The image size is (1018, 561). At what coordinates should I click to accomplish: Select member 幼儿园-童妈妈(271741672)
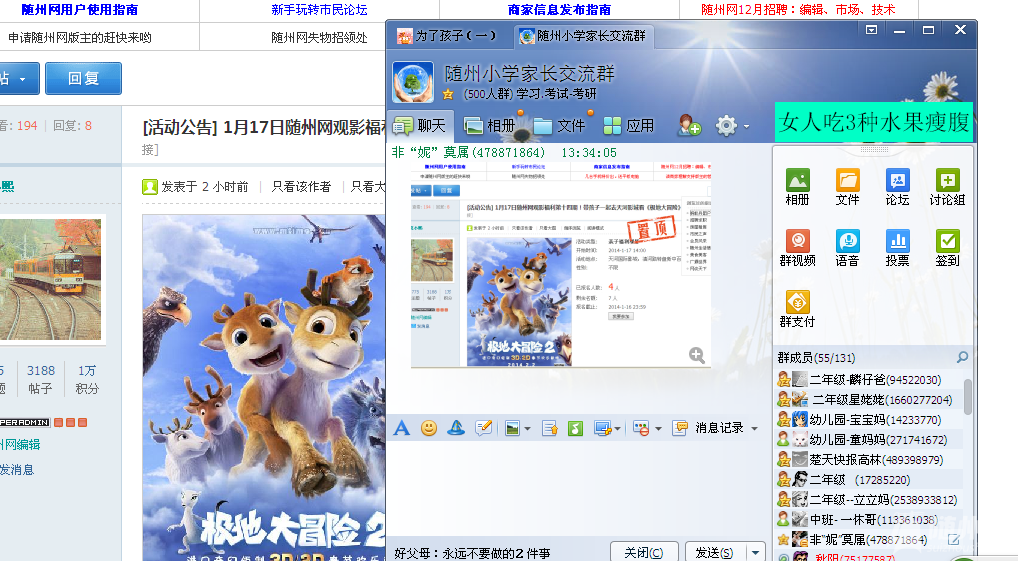pos(869,440)
